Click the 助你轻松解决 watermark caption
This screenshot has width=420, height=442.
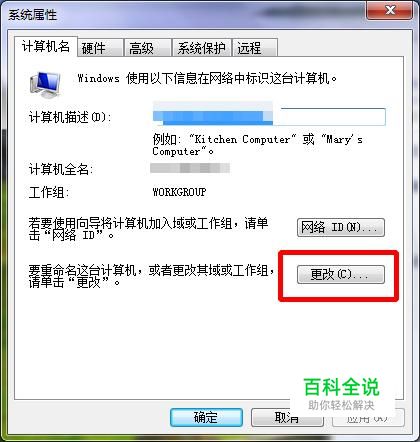point(341,405)
